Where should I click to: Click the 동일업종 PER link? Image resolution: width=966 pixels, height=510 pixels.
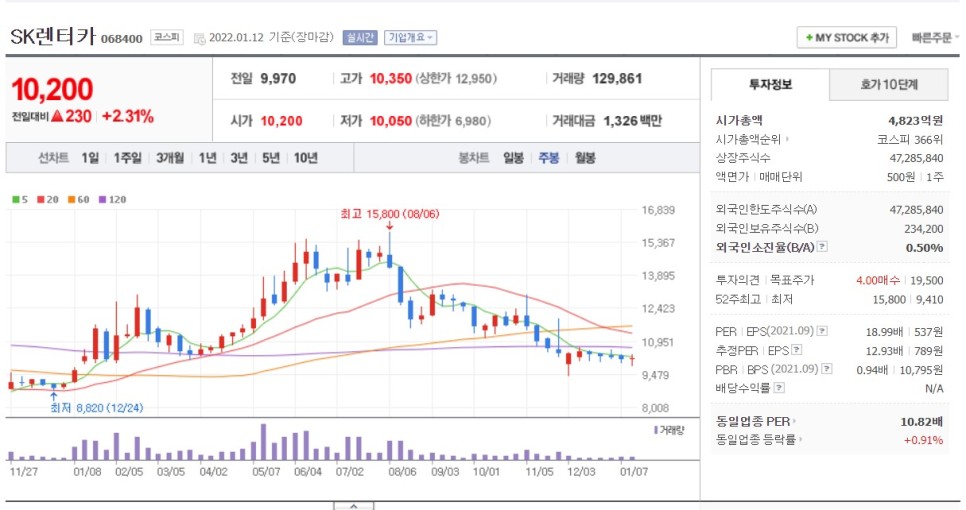point(755,421)
